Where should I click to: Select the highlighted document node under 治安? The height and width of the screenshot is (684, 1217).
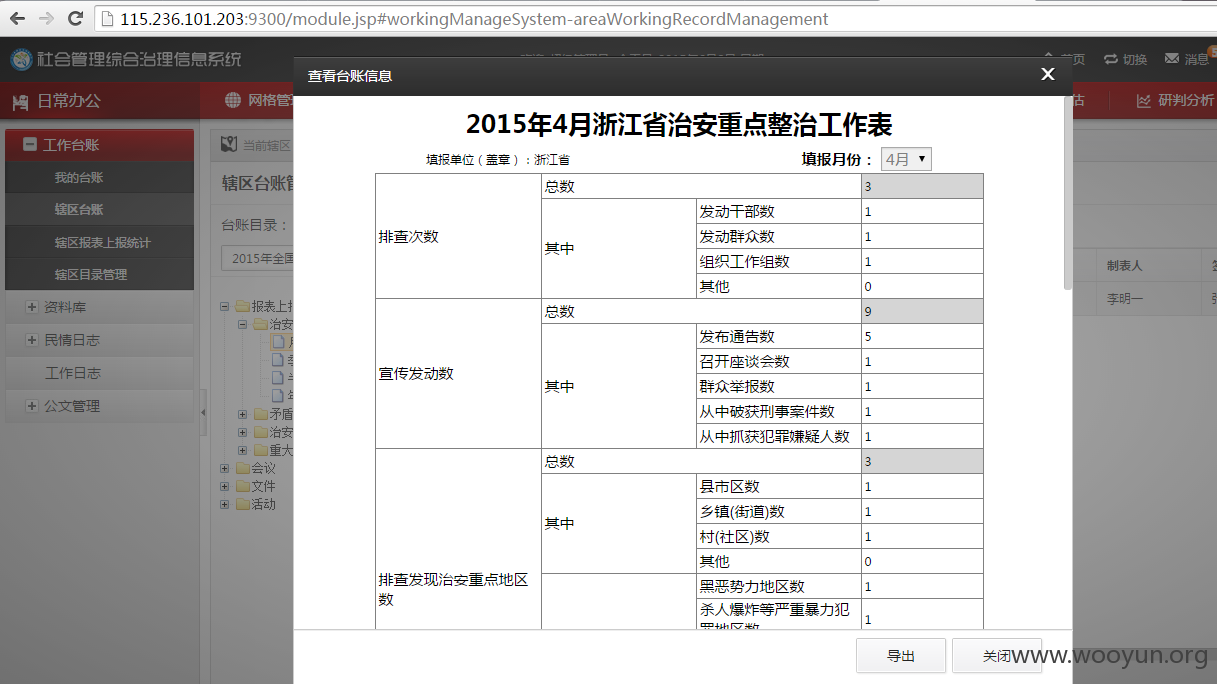point(279,342)
